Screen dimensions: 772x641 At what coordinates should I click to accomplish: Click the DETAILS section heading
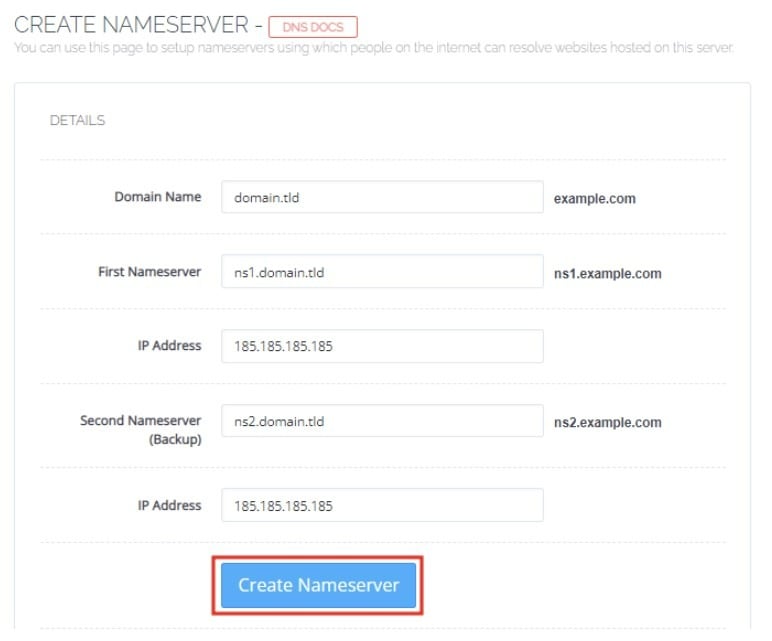(77, 120)
